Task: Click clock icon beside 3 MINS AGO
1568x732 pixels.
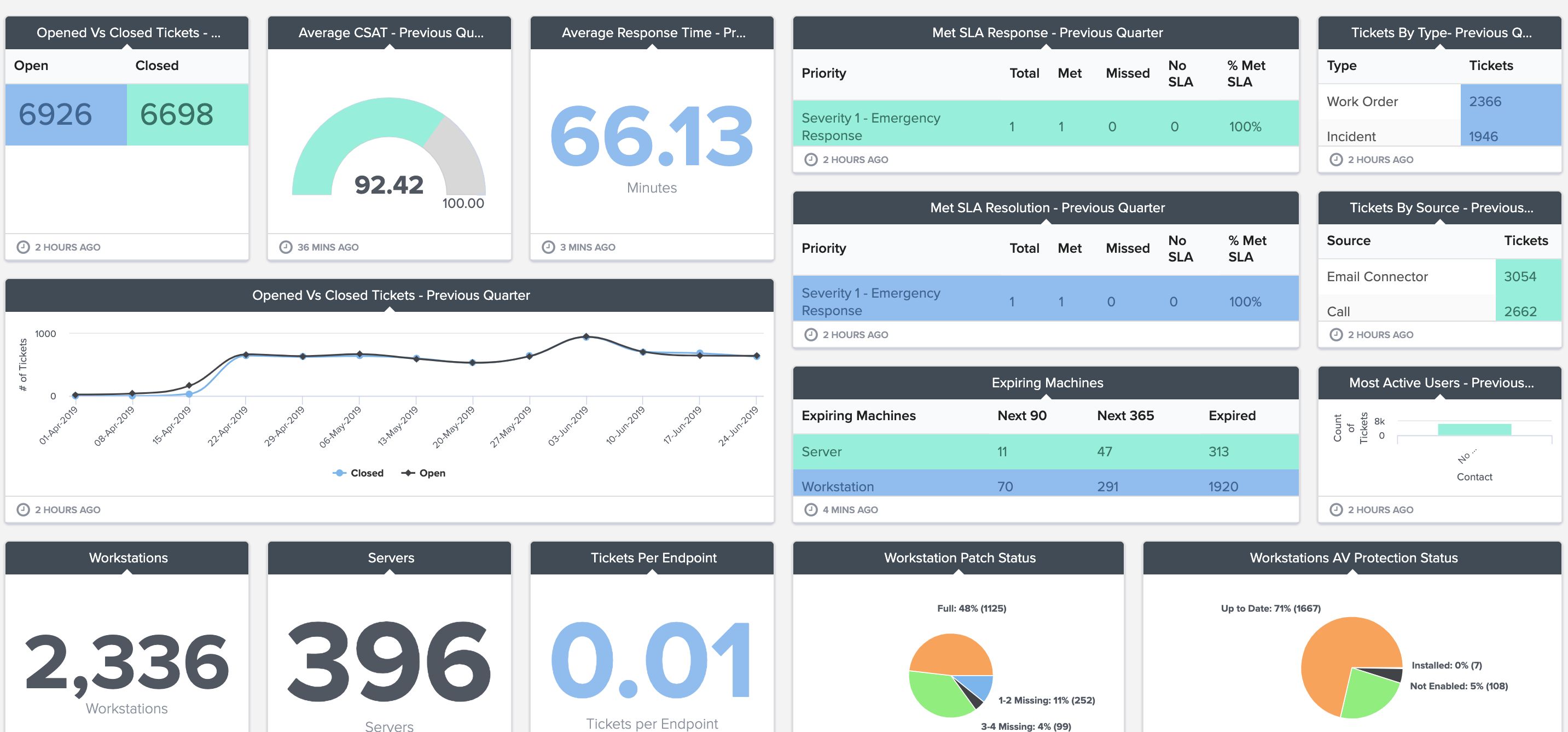Action: coord(548,247)
